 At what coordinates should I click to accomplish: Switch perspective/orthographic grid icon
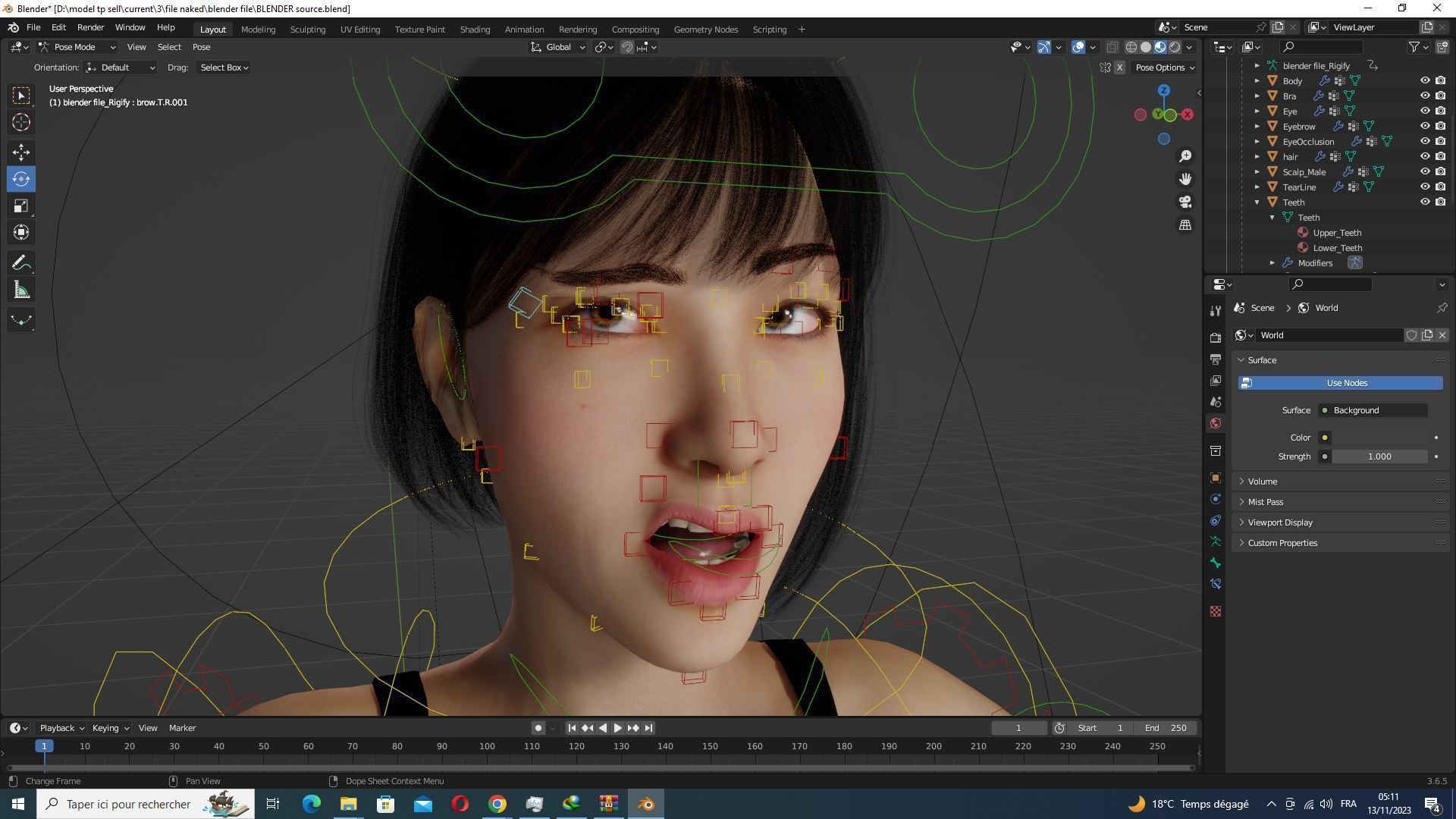tap(1185, 224)
